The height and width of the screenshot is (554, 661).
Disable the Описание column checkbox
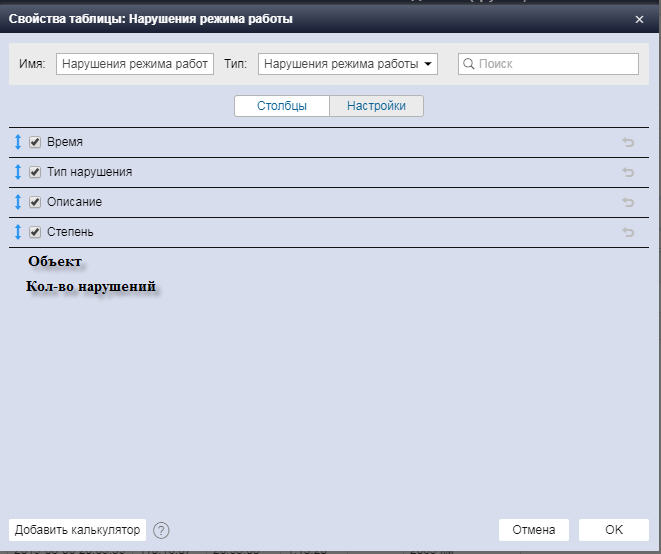[35, 202]
